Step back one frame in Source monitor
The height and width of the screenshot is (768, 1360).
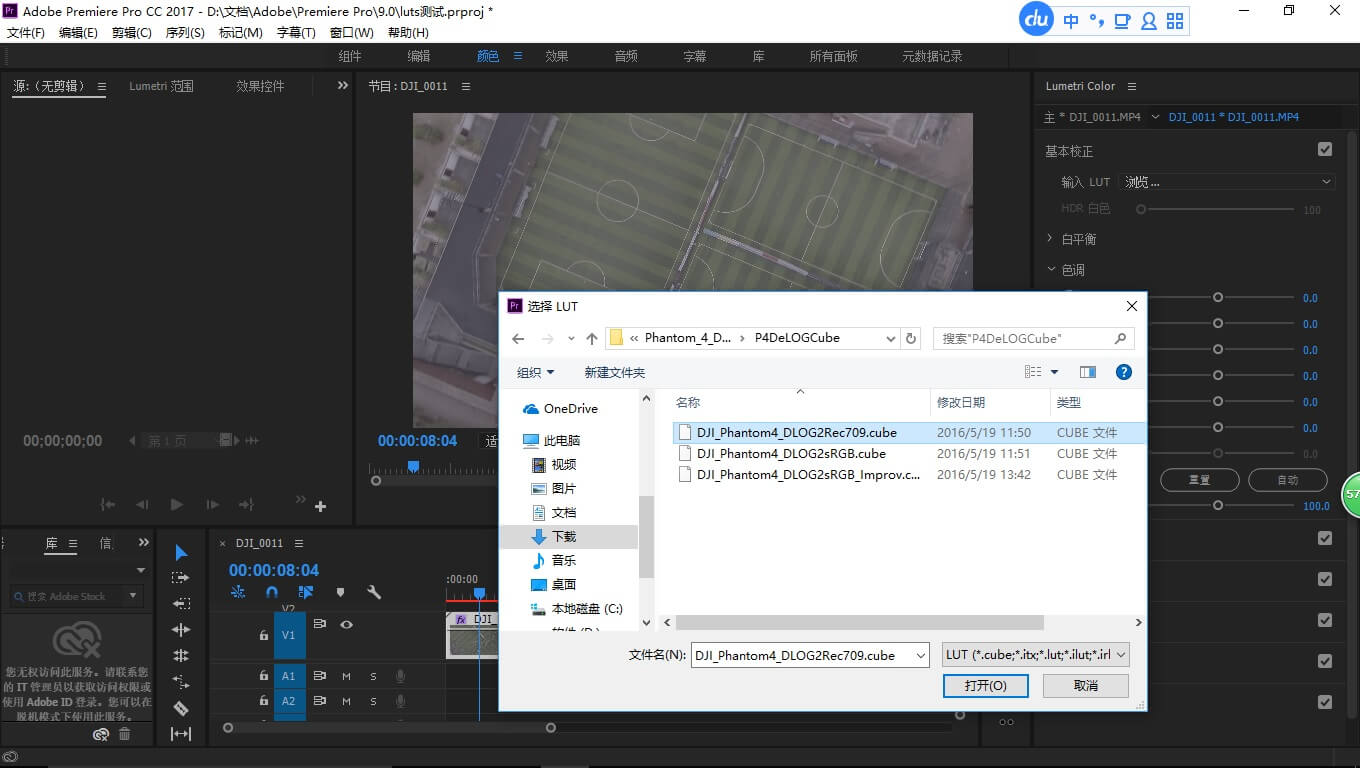142,505
